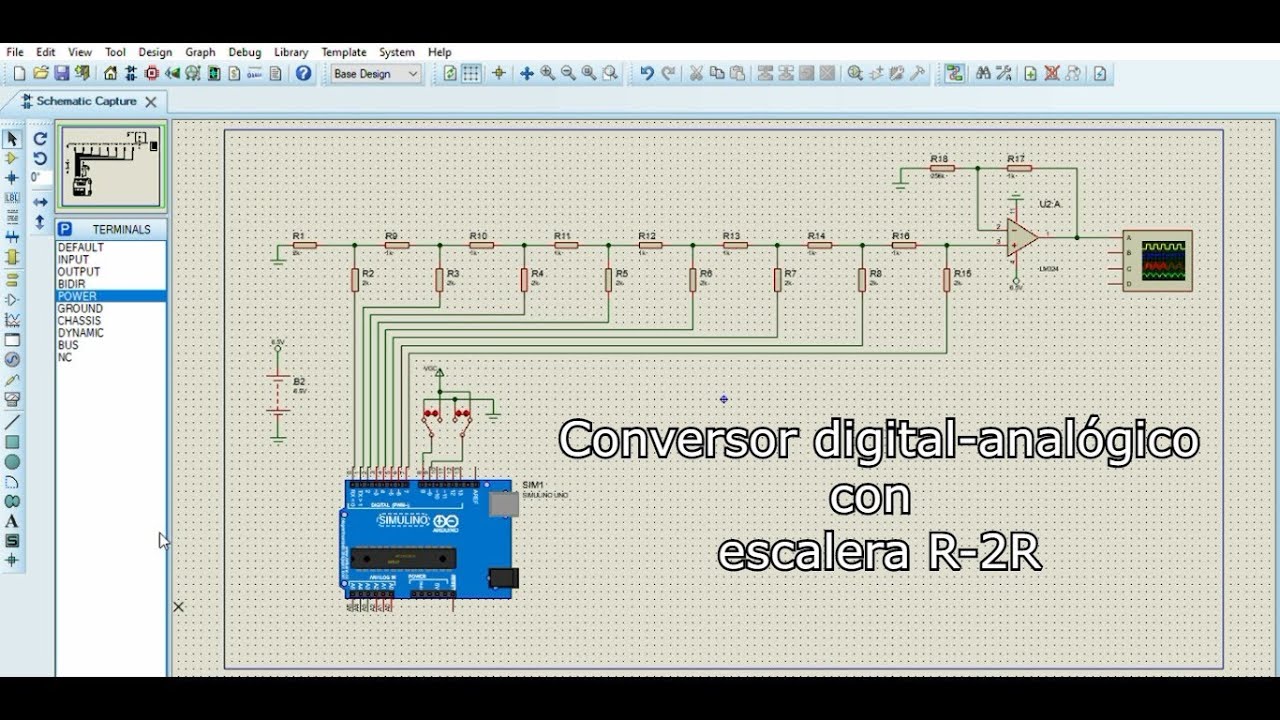
Task: Redo the last undone action
Action: coord(668,73)
